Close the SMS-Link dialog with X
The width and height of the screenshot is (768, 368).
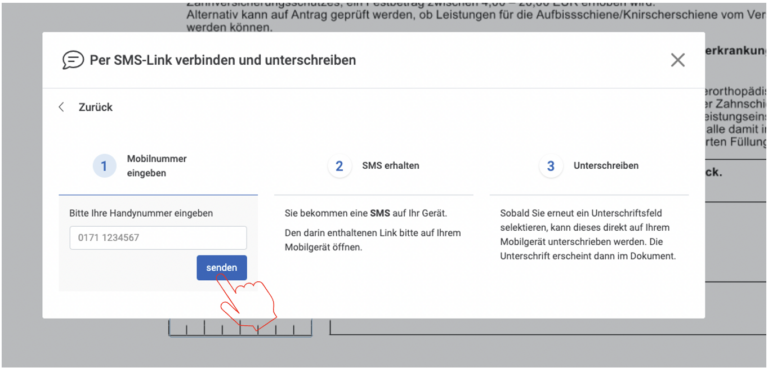677,60
